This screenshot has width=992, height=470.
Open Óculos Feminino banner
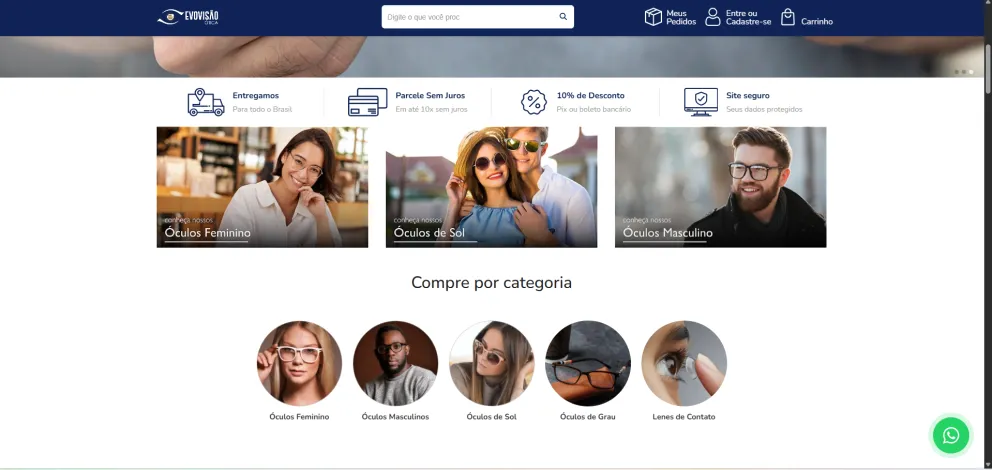pos(263,187)
